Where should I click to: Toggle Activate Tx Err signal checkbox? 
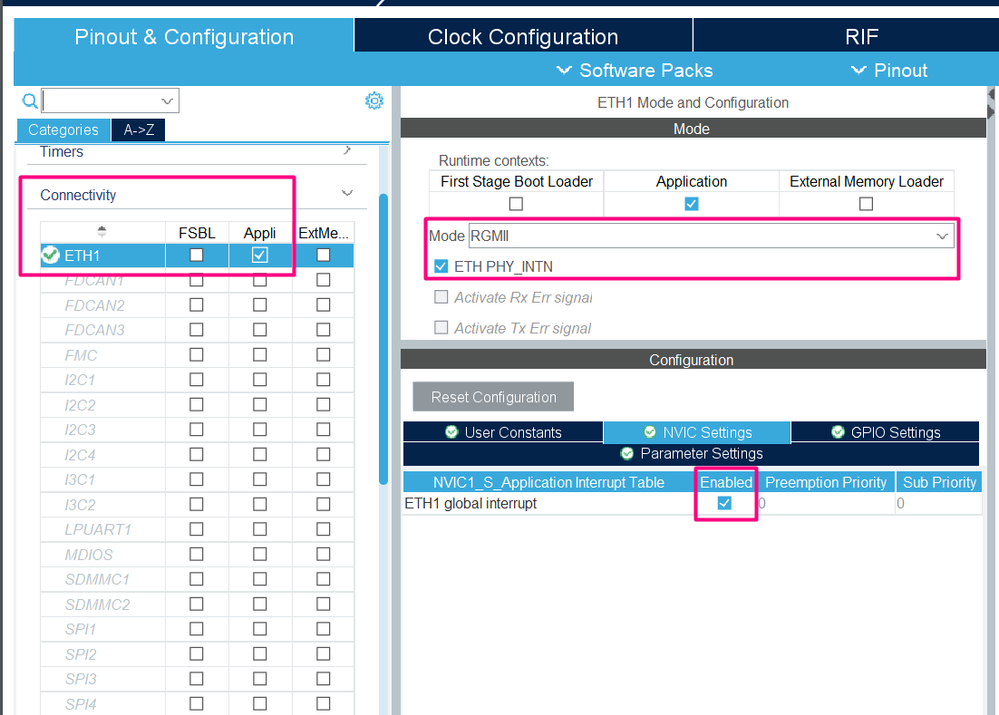click(441, 328)
